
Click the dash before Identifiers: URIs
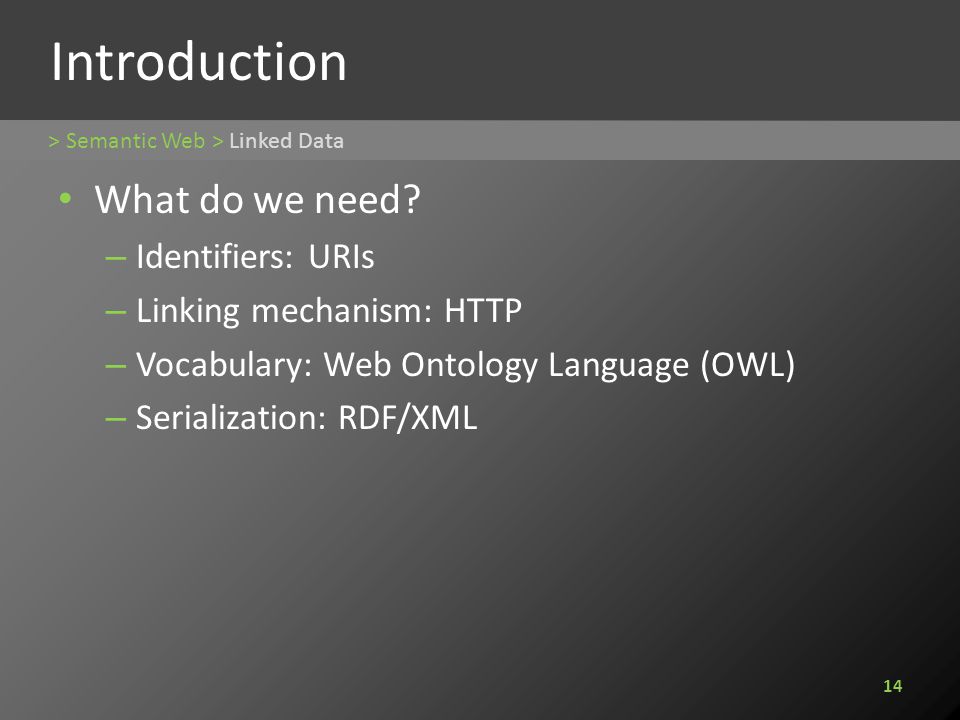(115, 258)
